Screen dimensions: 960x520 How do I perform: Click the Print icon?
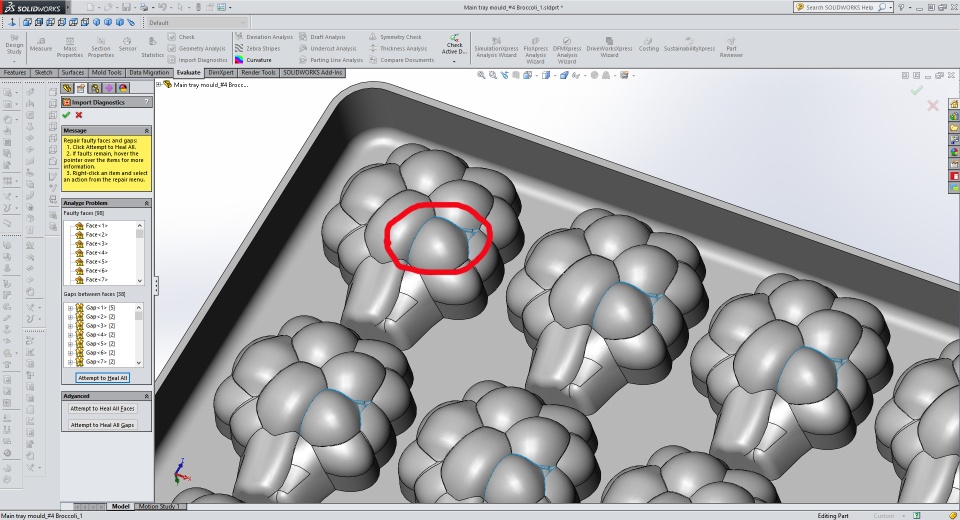point(143,7)
